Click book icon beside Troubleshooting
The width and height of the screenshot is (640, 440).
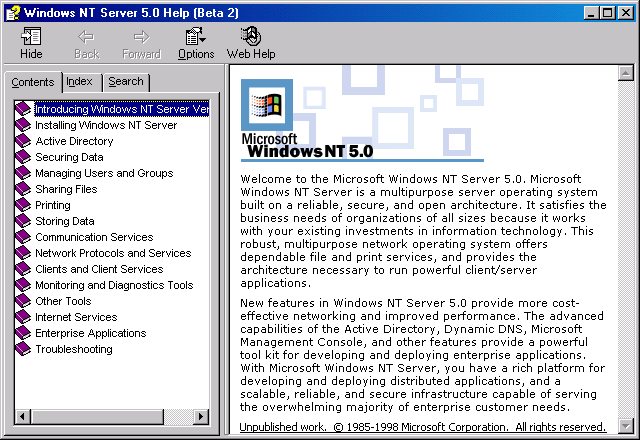pos(23,349)
